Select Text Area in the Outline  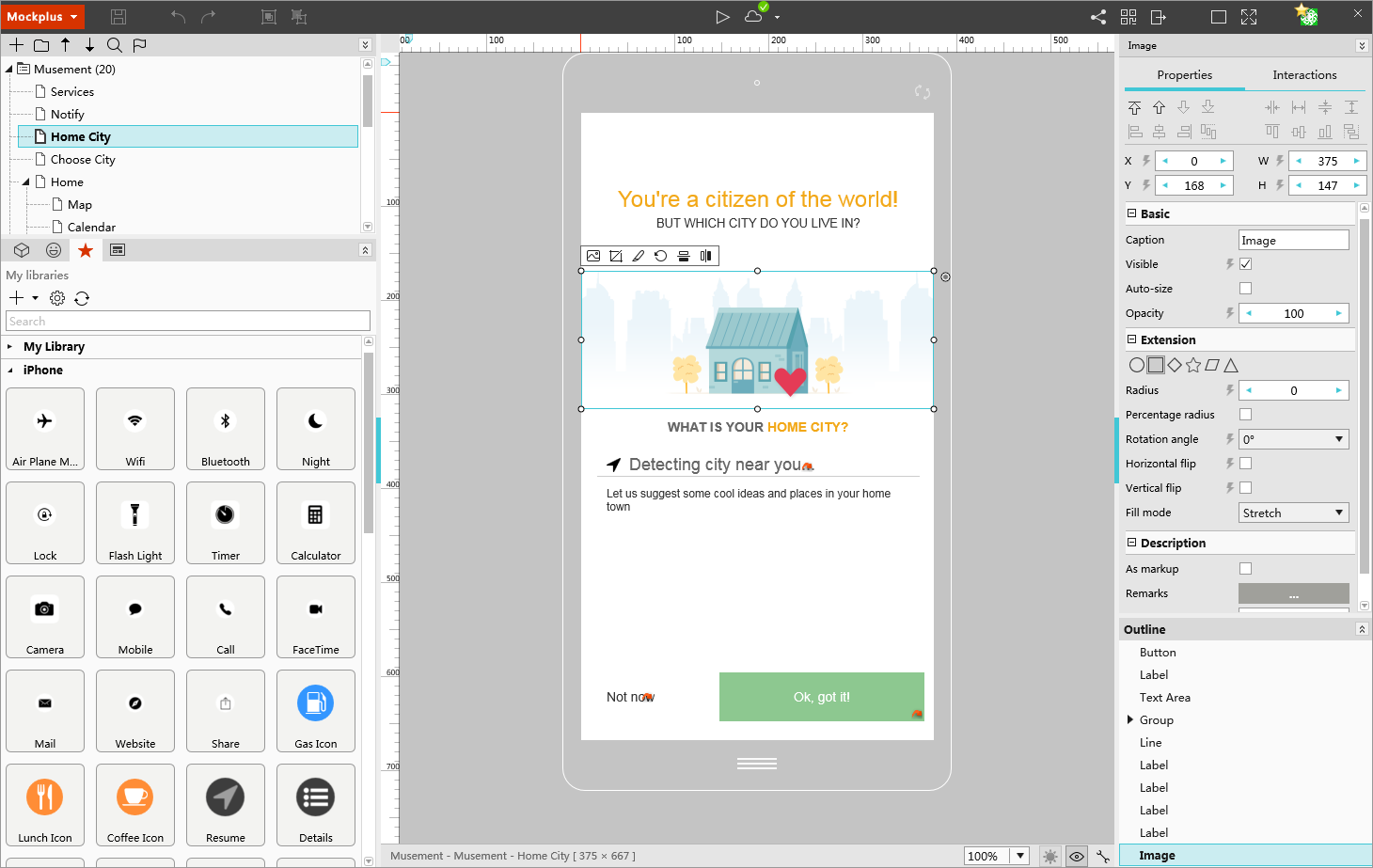tap(1165, 698)
